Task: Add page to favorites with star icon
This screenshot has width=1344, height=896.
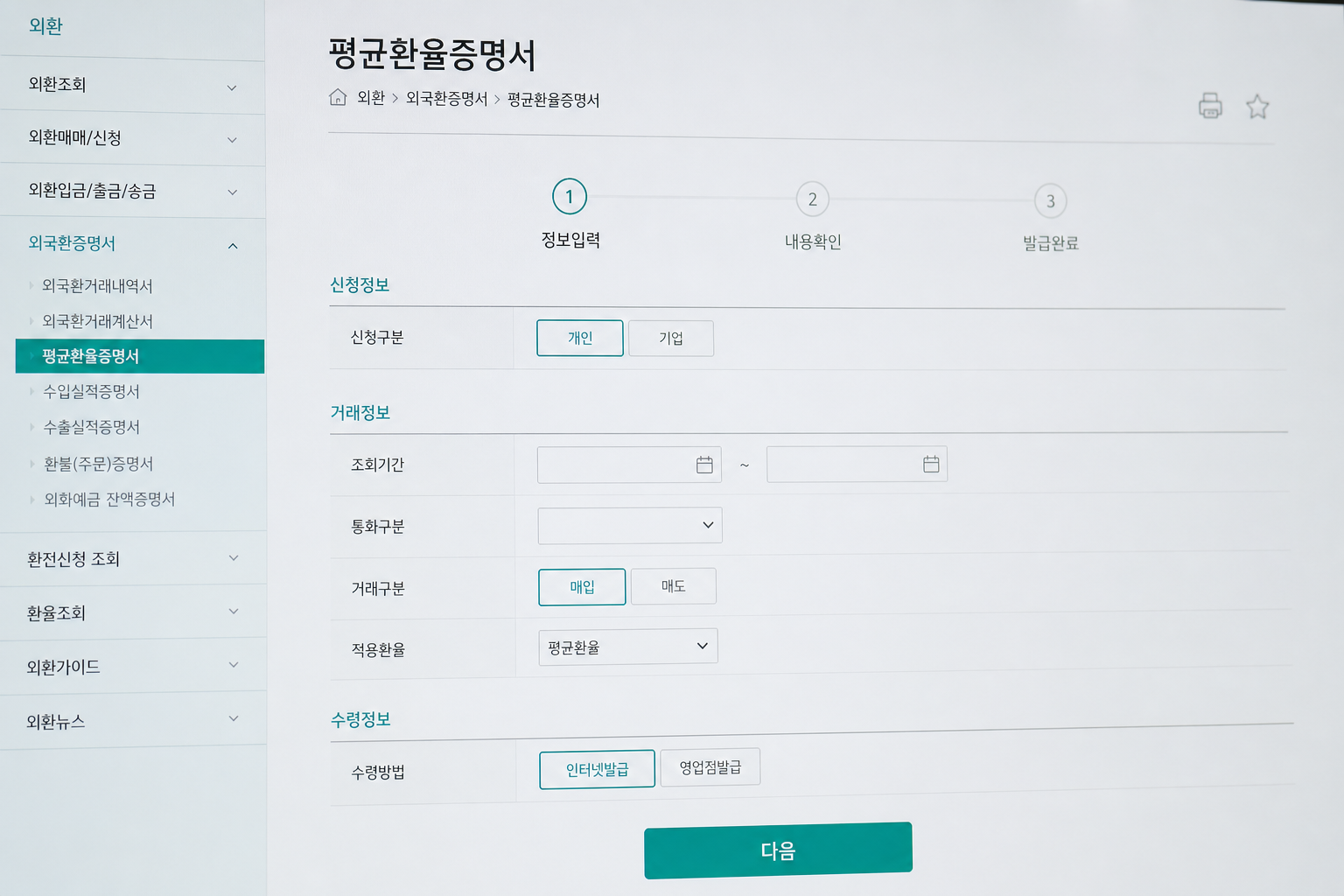Action: click(x=1257, y=107)
